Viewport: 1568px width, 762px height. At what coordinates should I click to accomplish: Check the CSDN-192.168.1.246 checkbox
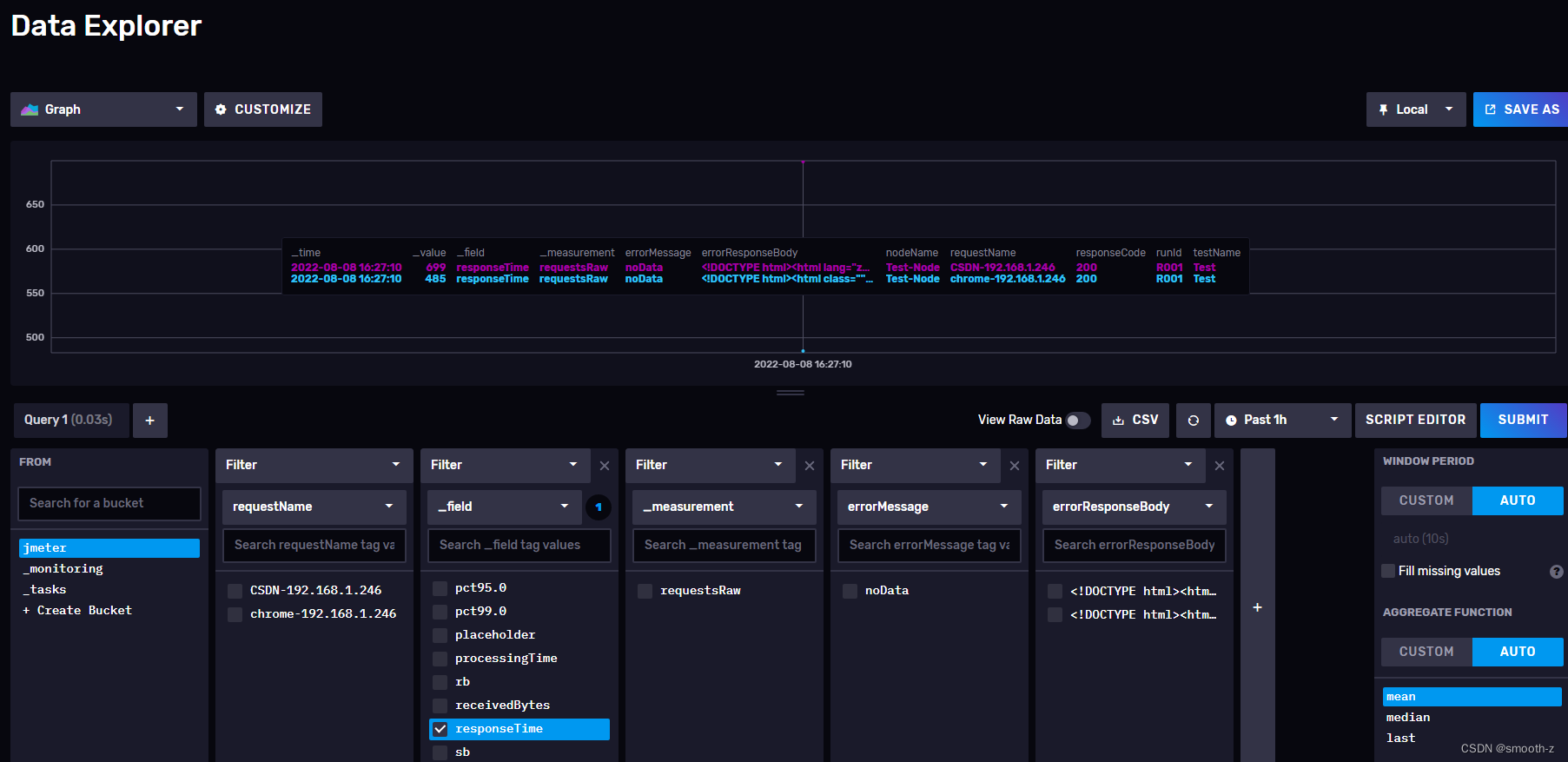pyautogui.click(x=235, y=591)
